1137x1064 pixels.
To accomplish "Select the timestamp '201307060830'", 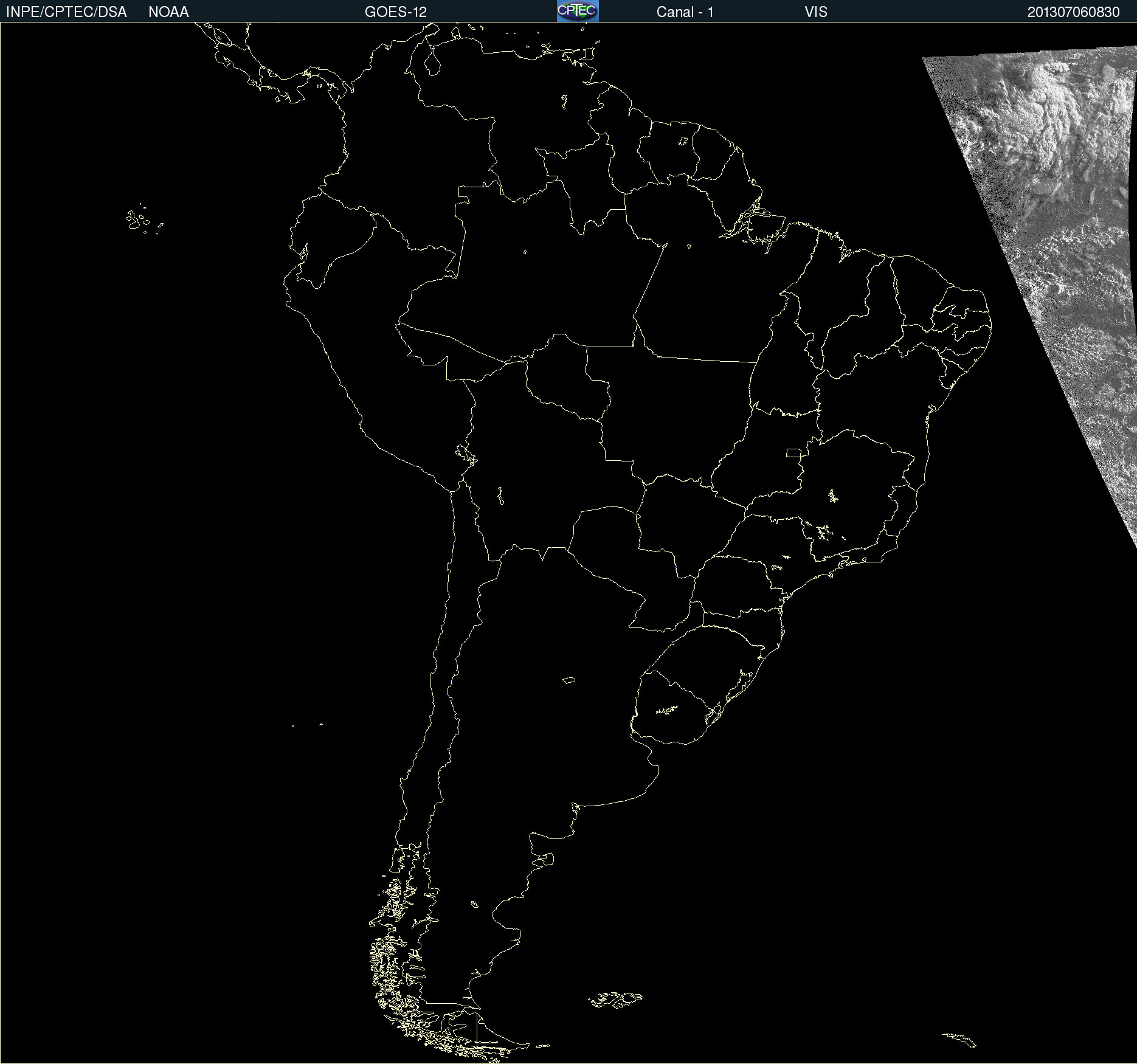I will 1074,12.
